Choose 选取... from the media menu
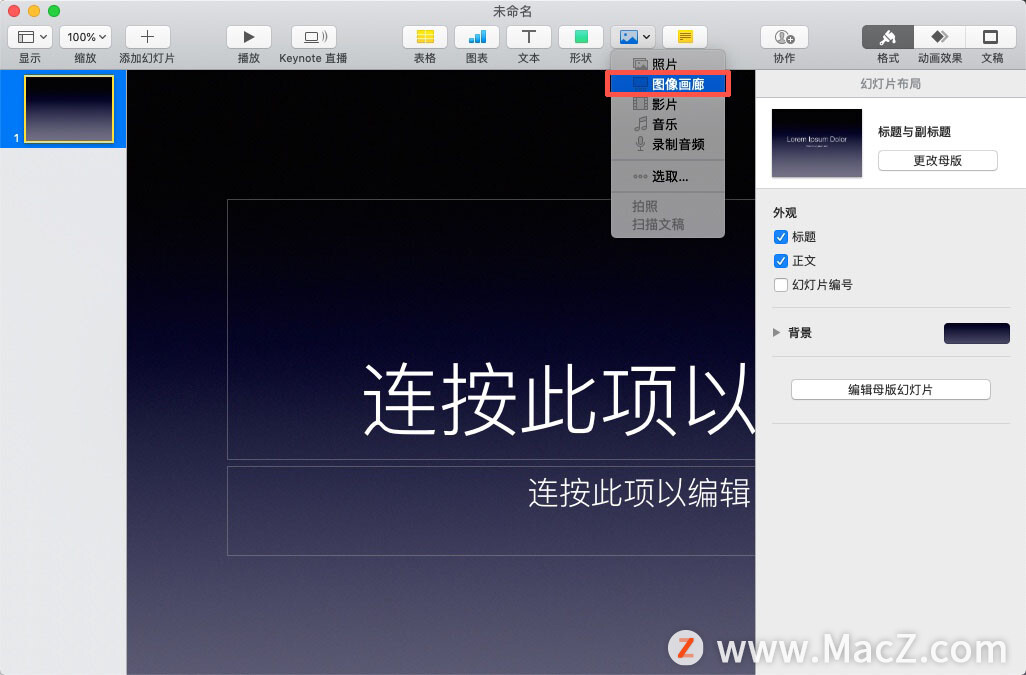This screenshot has width=1026, height=675. tap(667, 177)
